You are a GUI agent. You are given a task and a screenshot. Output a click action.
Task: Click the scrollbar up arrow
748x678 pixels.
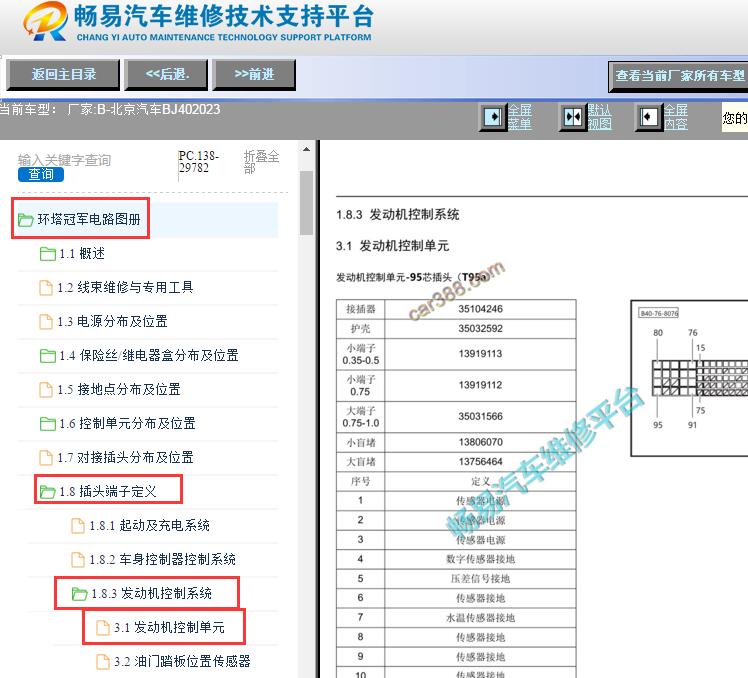pyautogui.click(x=306, y=150)
